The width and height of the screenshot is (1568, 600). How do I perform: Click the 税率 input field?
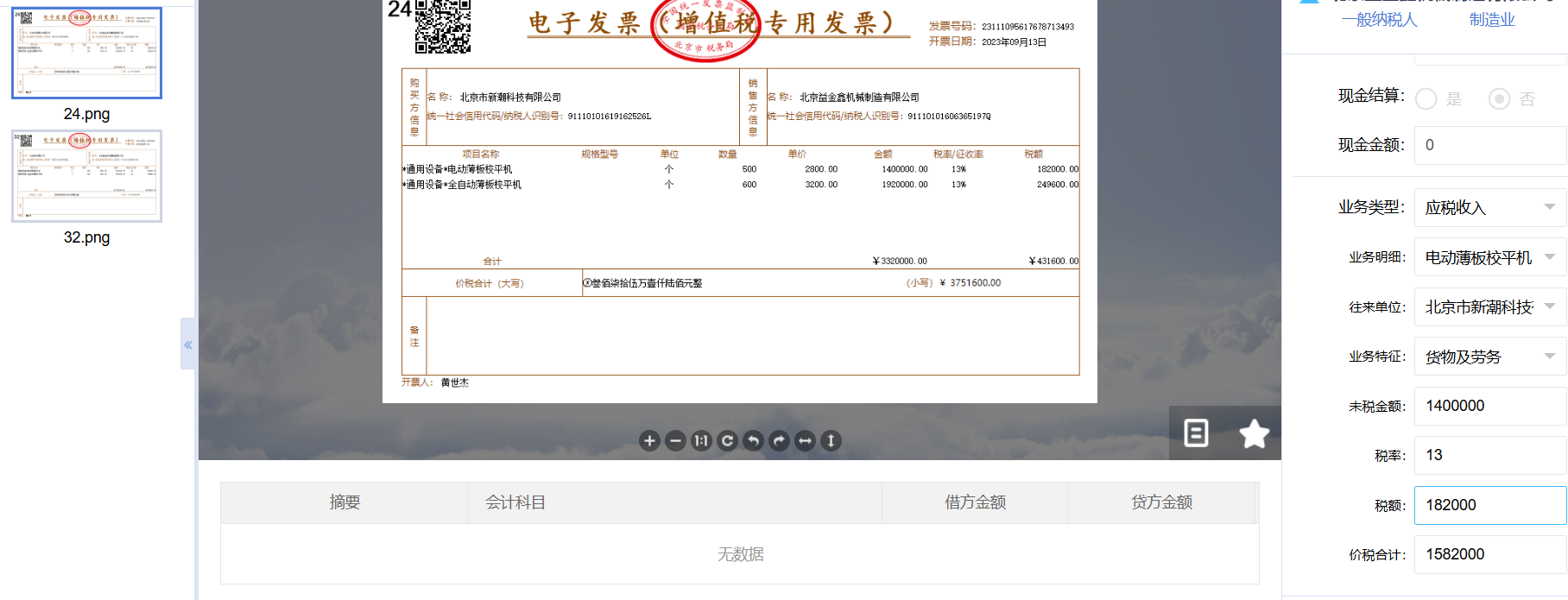pyautogui.click(x=1490, y=455)
